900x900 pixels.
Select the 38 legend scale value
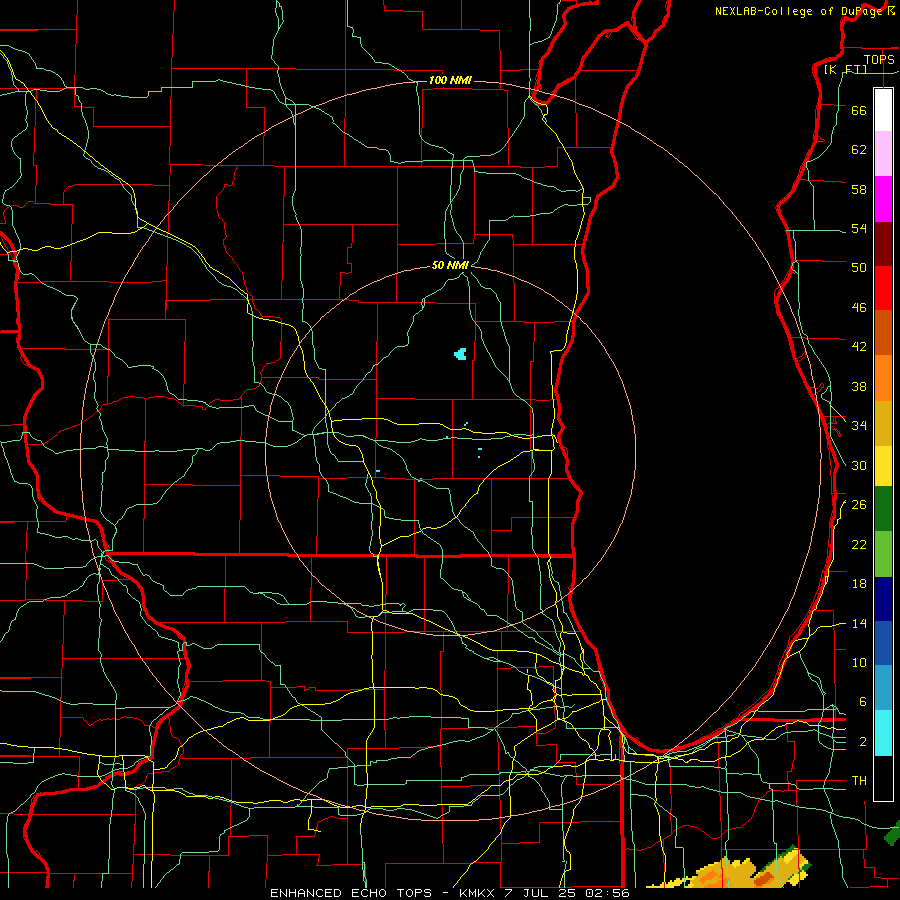coord(859,386)
